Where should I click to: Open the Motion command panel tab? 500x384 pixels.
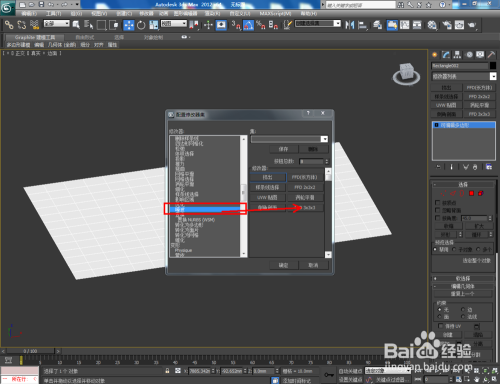click(x=469, y=55)
